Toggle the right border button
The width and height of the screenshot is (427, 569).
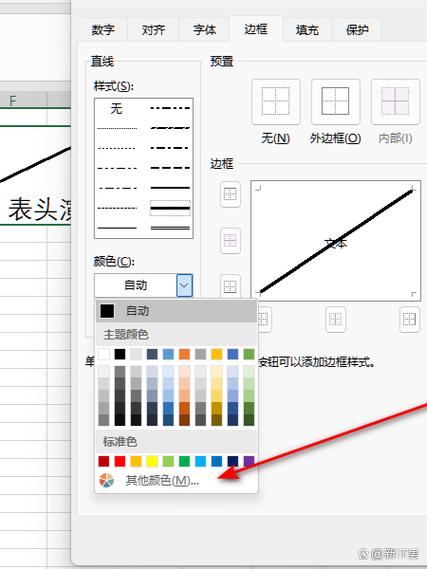tap(409, 319)
